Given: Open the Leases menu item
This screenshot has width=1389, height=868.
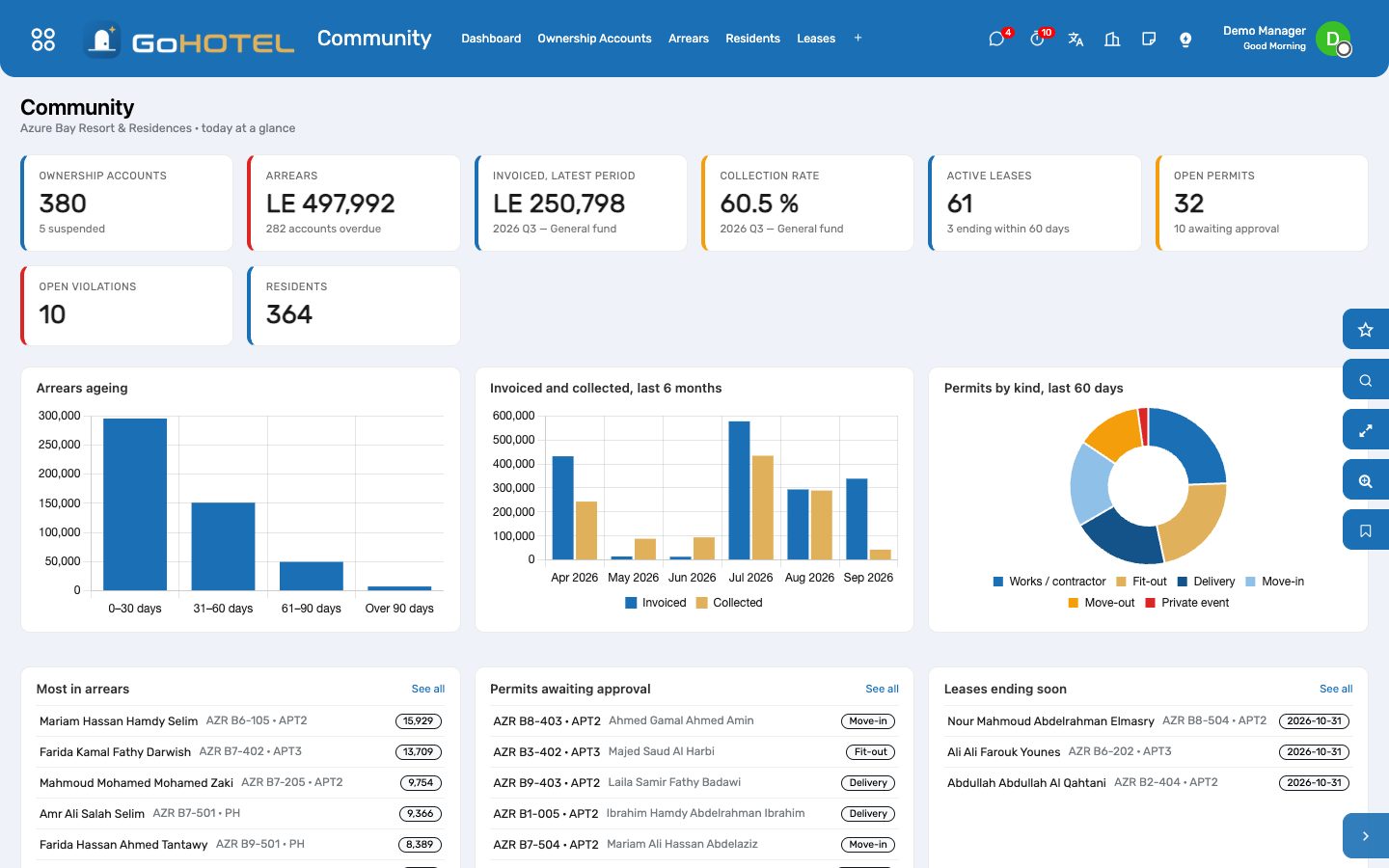Looking at the screenshot, I should [x=816, y=39].
